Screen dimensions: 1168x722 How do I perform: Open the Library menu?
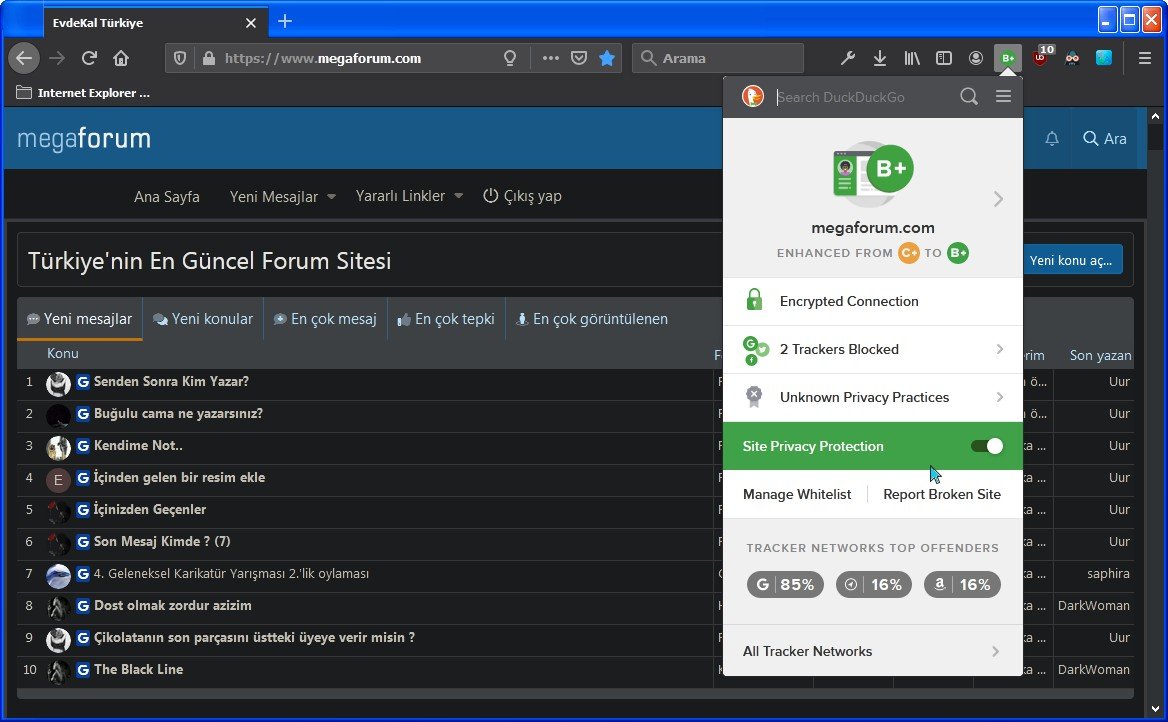click(x=912, y=58)
